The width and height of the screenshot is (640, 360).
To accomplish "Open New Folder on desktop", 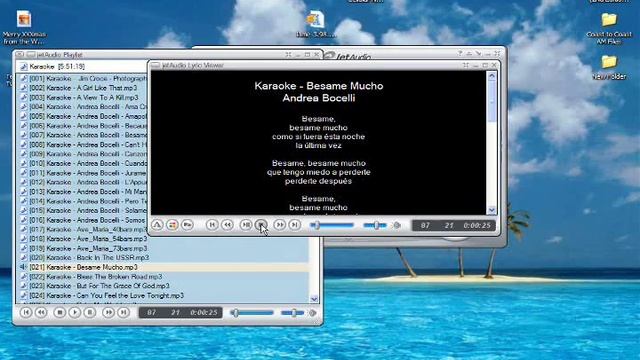I will click(609, 68).
